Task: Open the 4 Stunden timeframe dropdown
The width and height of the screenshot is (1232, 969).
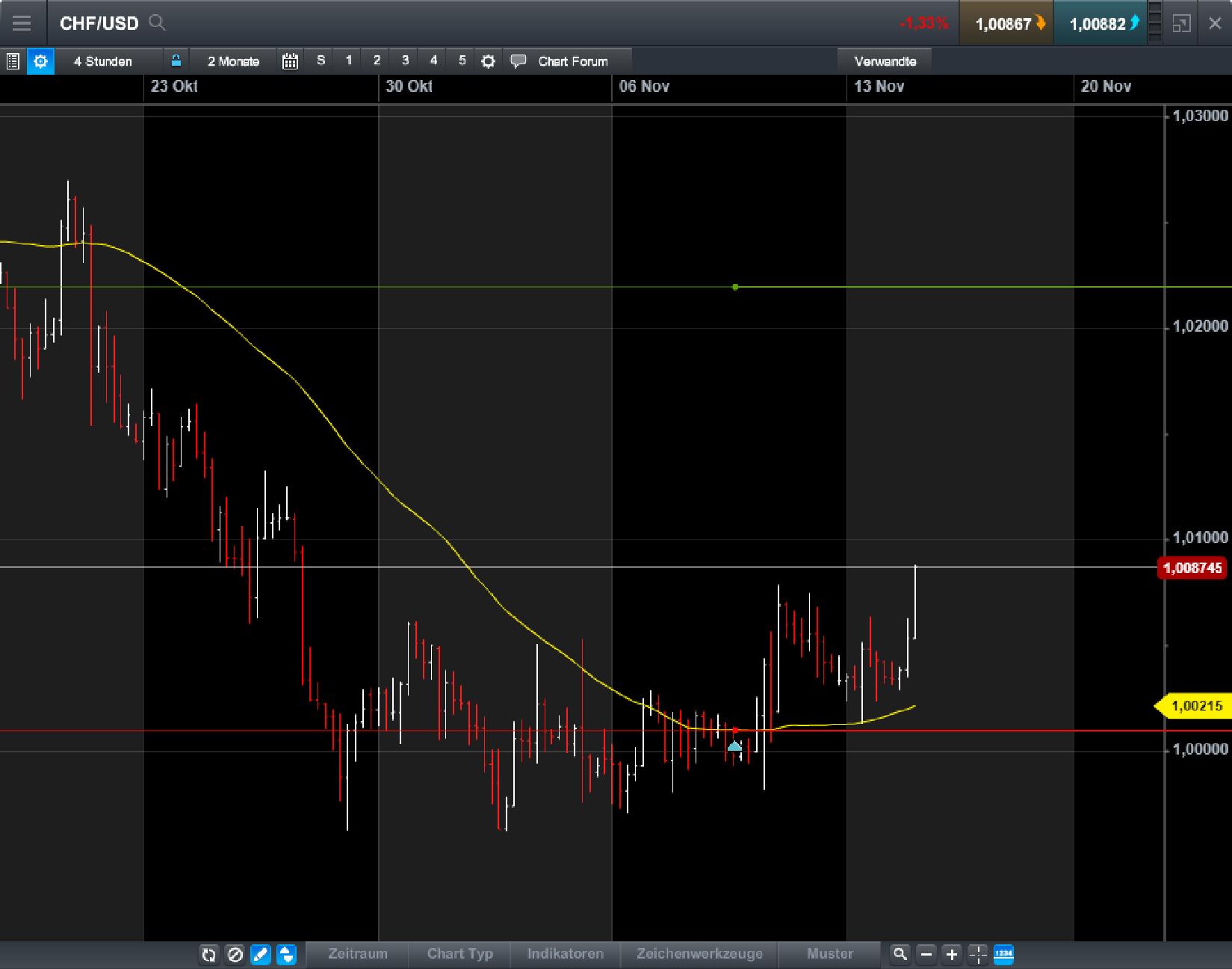Action: coord(105,61)
